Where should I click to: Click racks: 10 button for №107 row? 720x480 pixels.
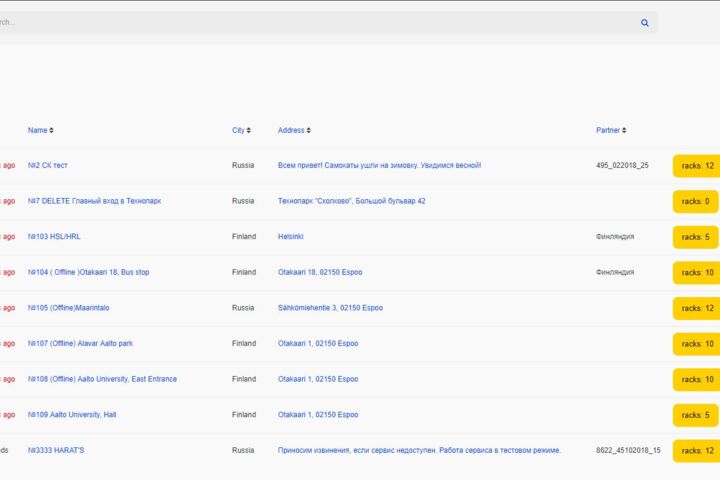click(x=696, y=344)
